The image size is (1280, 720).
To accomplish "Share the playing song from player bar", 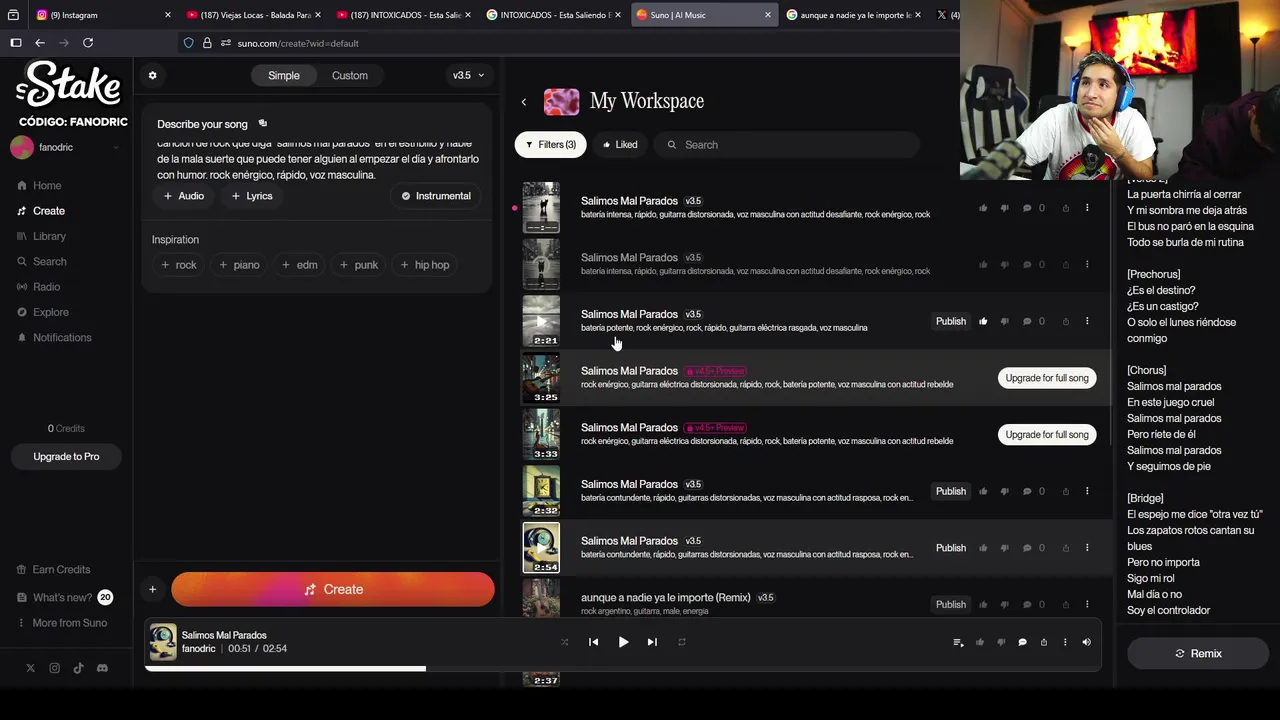I will click(x=1043, y=642).
